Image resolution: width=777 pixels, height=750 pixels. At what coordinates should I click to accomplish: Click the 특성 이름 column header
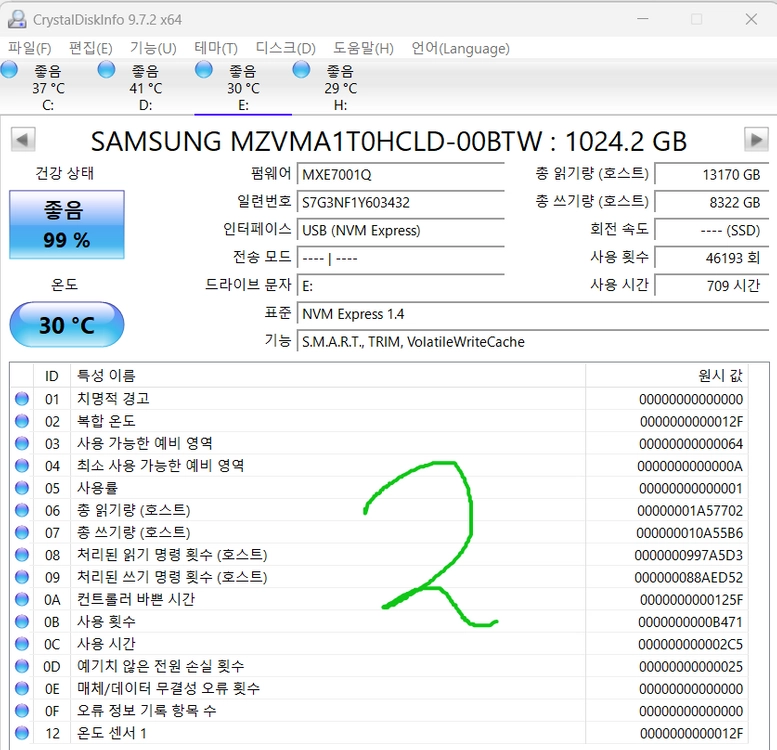(328, 376)
